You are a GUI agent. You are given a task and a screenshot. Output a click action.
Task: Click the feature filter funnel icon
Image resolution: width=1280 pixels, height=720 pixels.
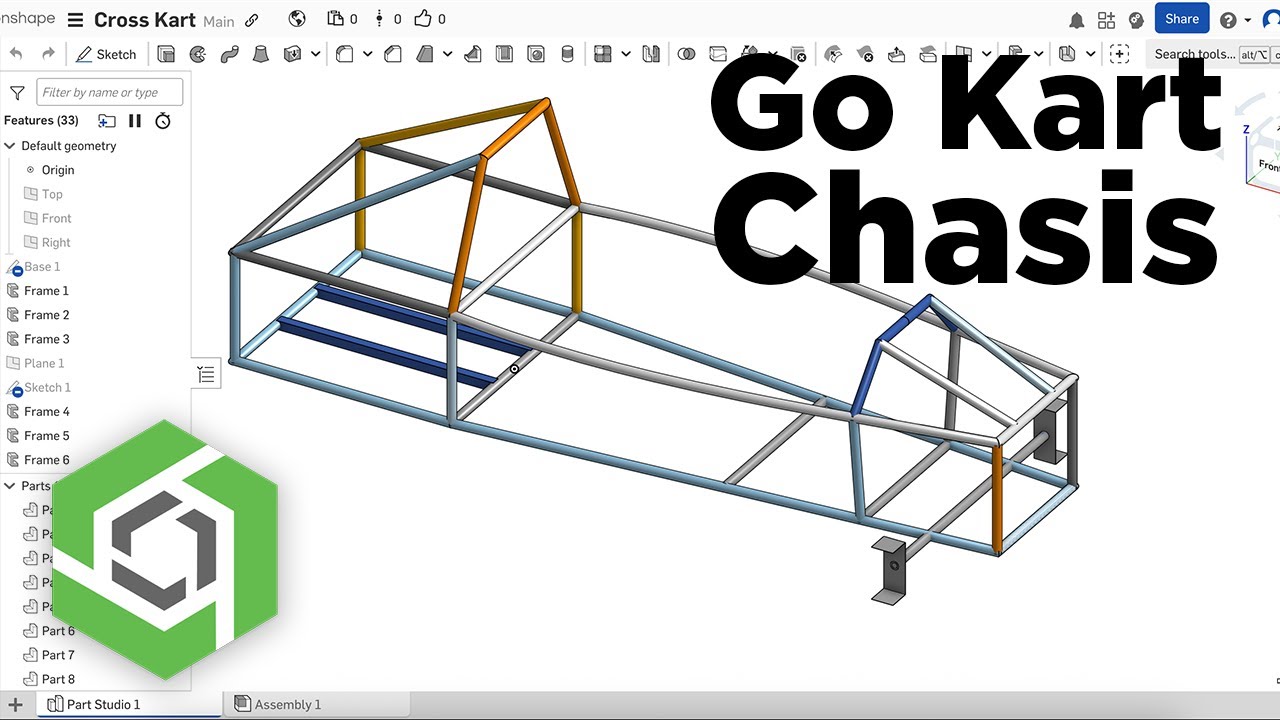point(17,93)
